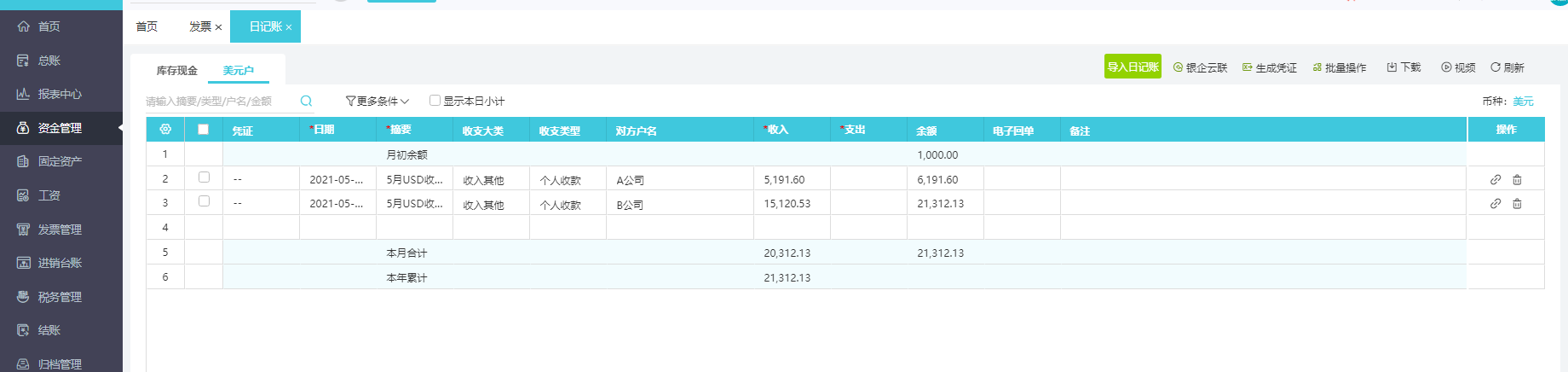This screenshot has height=372, width=1568.
Task: Delete the A公司 row with trash icon
Action: pos(1517,180)
